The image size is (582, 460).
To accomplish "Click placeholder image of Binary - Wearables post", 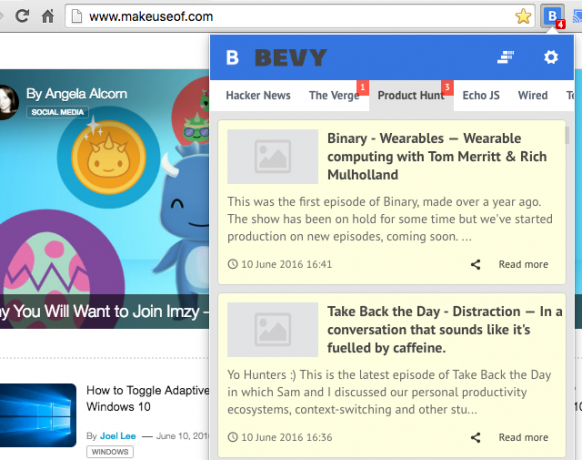I will click(x=272, y=156).
